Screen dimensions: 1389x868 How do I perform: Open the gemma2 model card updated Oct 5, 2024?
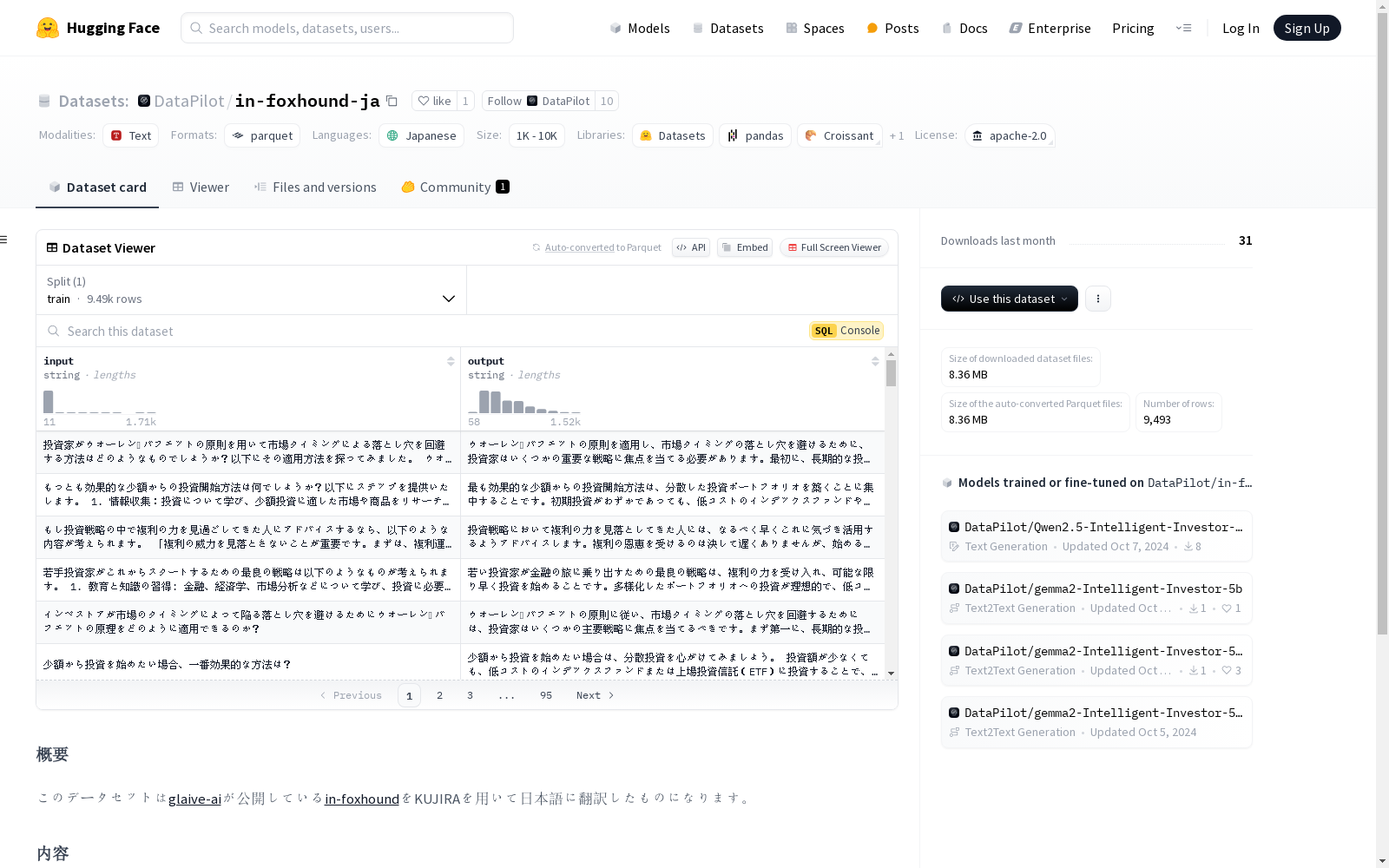click(1096, 722)
